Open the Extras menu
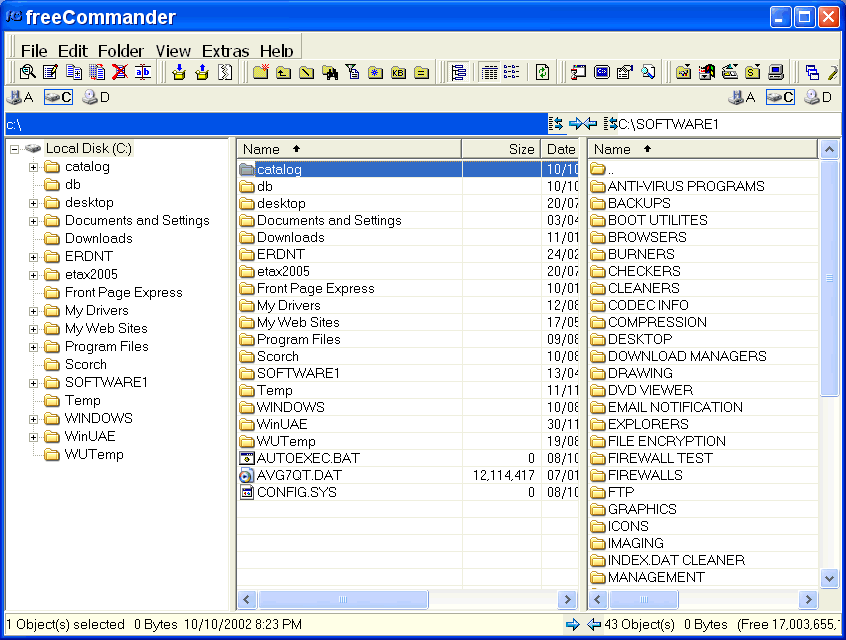The width and height of the screenshot is (846, 640). 225,51
